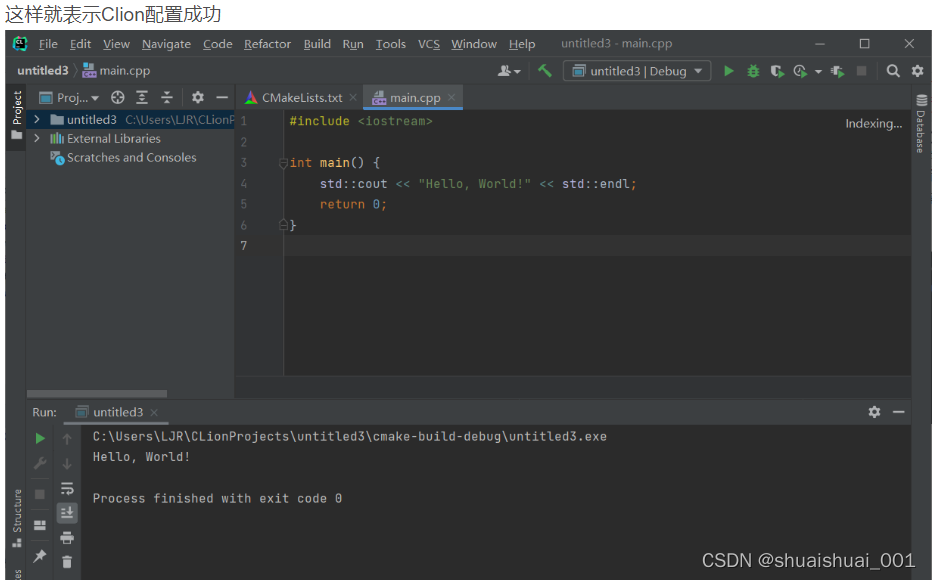
Task: Open the Tools menu
Action: 391,44
